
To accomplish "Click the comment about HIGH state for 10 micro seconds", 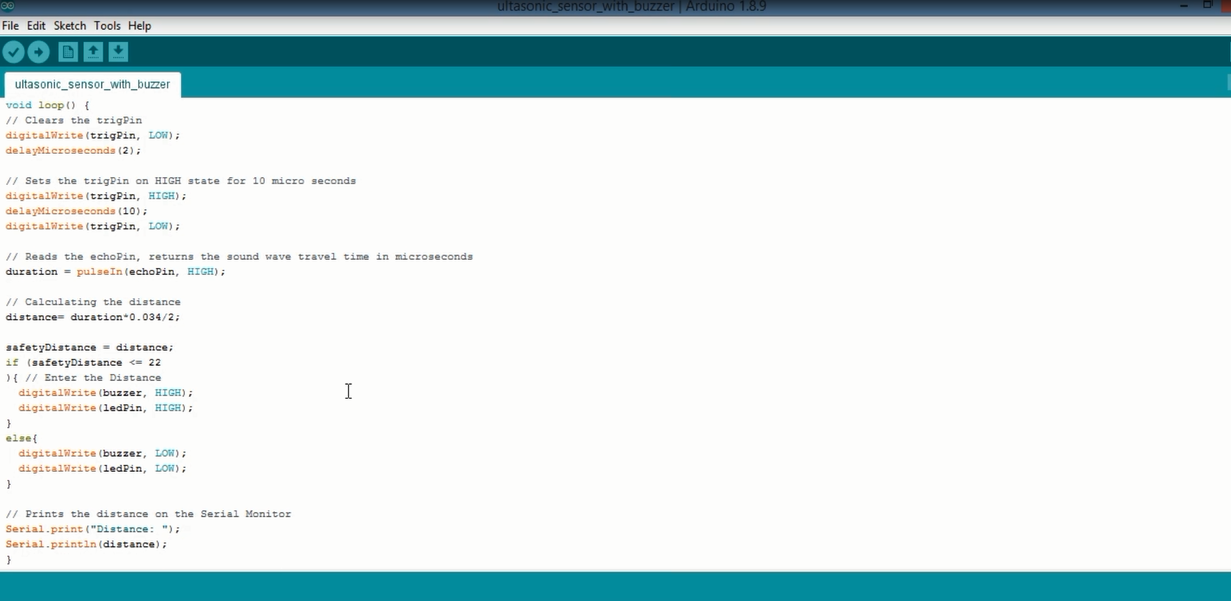I will coord(181,181).
